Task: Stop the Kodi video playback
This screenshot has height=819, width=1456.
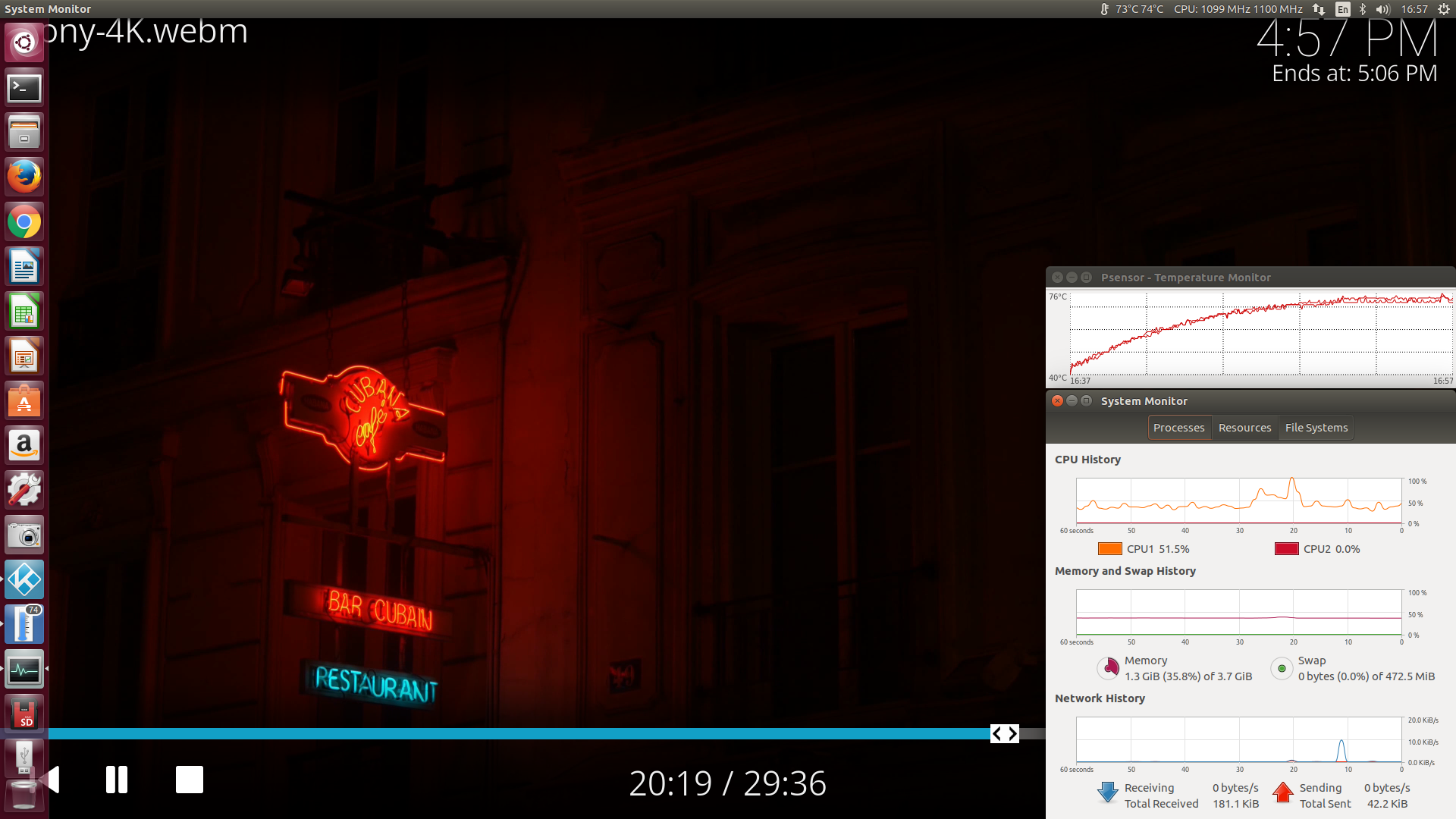Action: point(190,780)
